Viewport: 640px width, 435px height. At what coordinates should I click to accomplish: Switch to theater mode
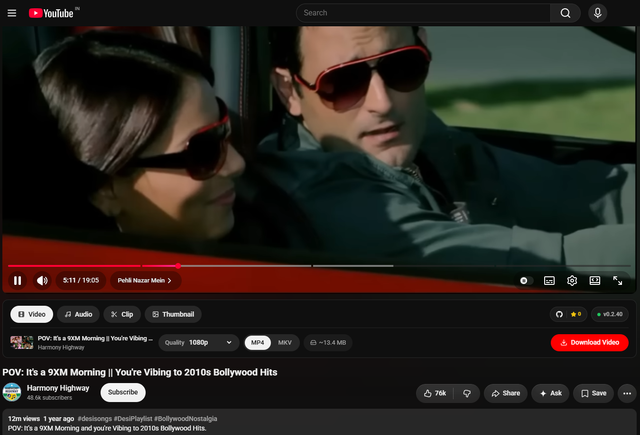595,281
